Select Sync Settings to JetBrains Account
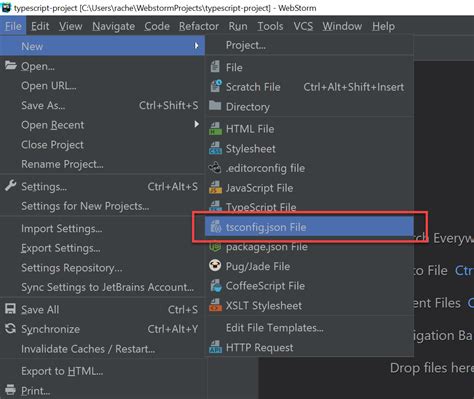The height and width of the screenshot is (399, 474). pos(107,287)
